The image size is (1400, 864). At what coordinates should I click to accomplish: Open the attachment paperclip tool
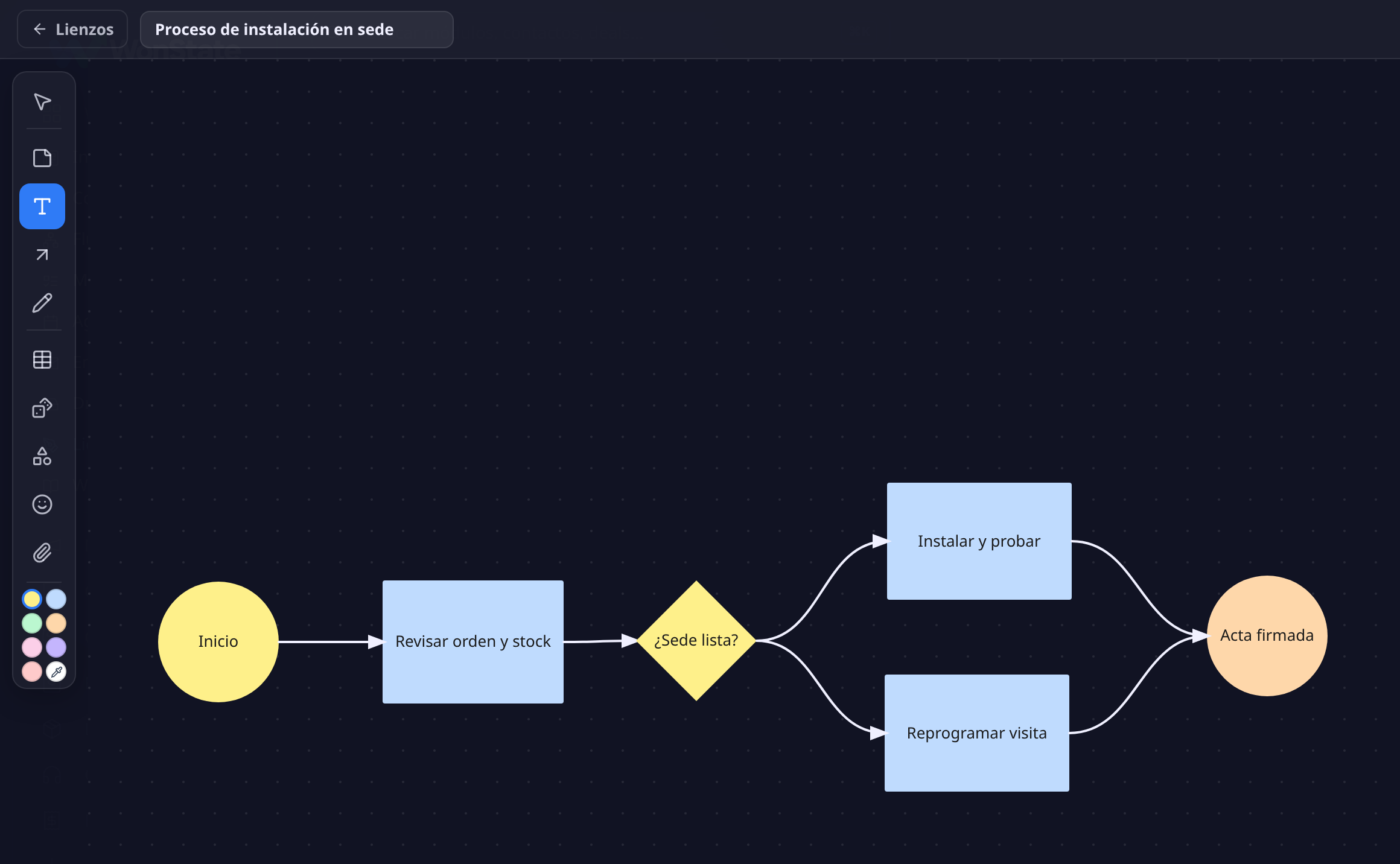pyautogui.click(x=42, y=553)
